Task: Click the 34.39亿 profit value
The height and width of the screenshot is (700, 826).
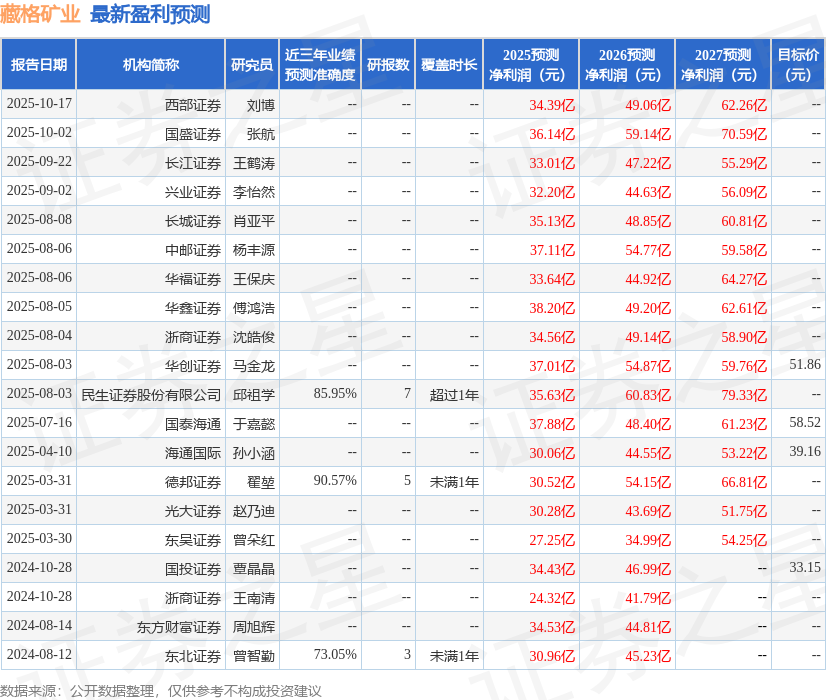Action: click(x=552, y=105)
